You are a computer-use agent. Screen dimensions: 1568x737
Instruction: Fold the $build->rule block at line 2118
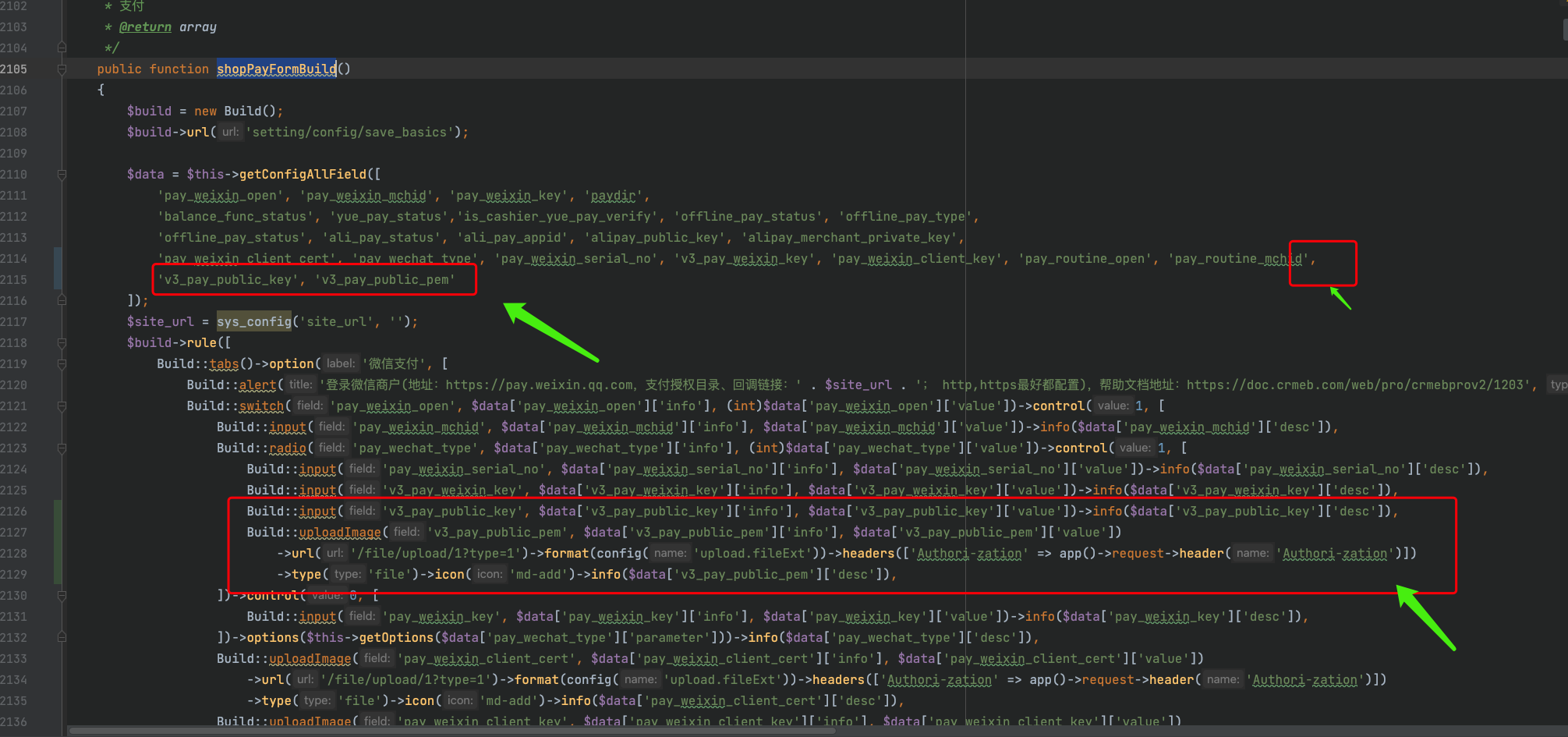[x=62, y=343]
